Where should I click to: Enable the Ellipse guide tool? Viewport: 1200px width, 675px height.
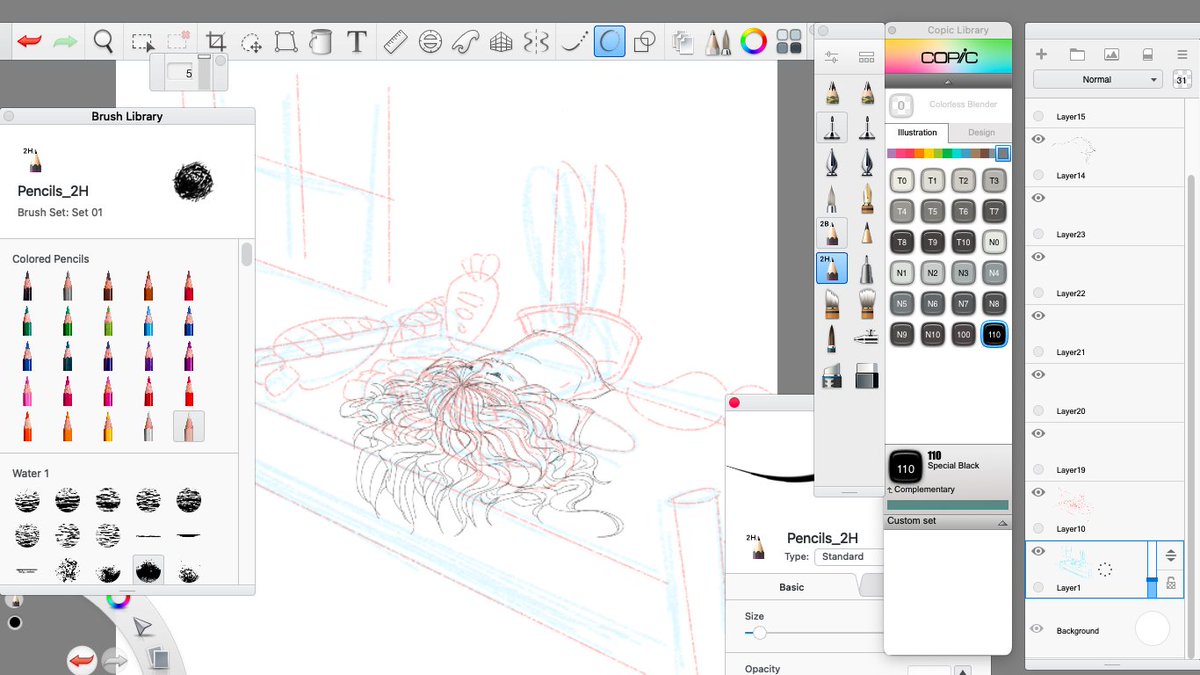pos(430,41)
